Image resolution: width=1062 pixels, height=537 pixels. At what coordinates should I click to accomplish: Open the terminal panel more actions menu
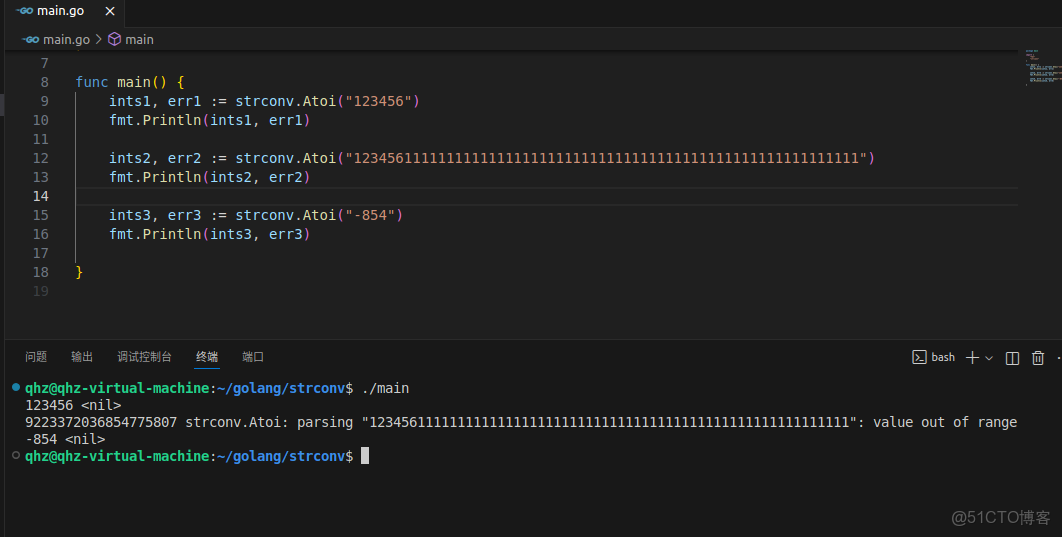click(x=1058, y=357)
